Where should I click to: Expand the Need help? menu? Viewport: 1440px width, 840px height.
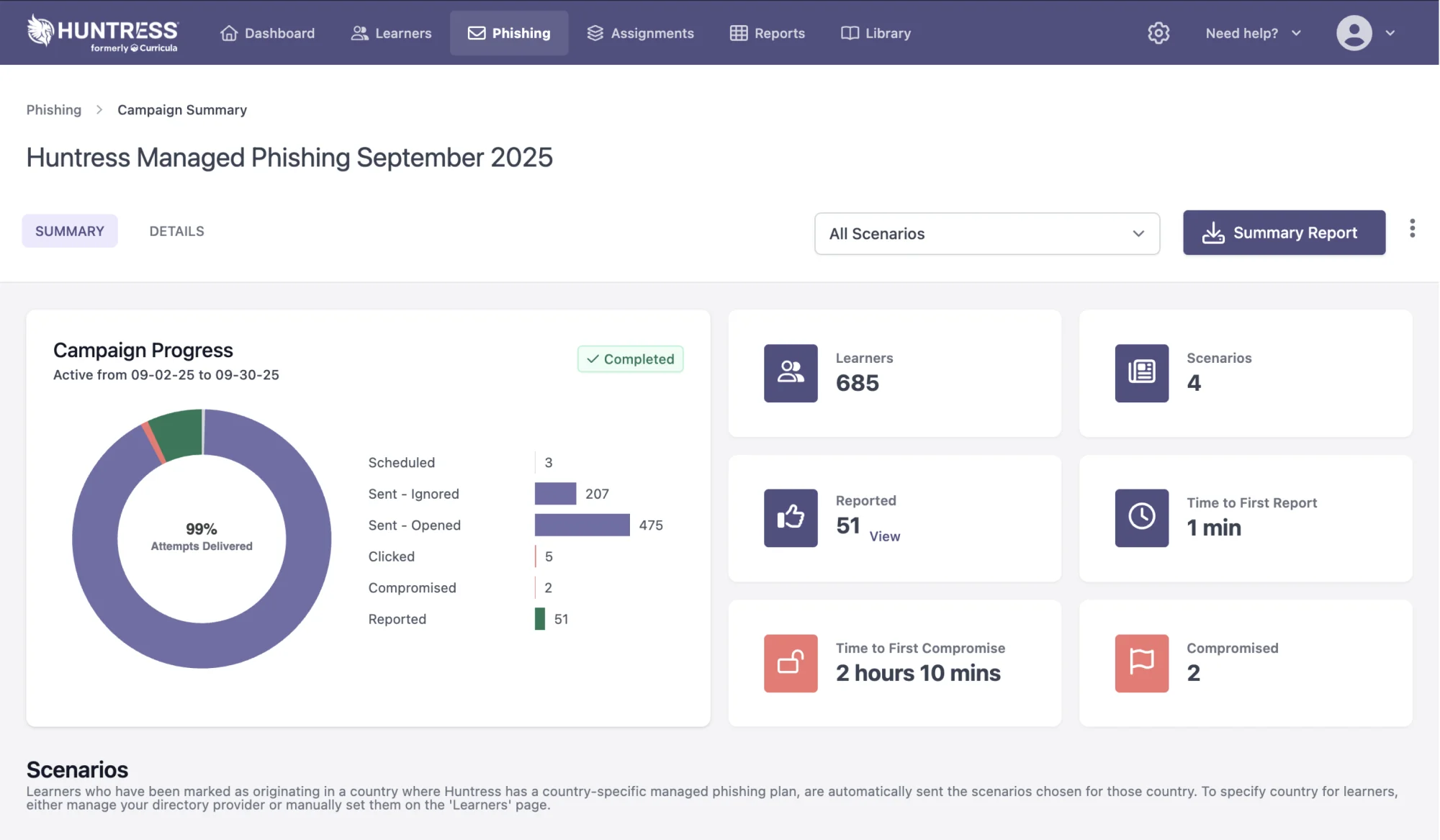pyautogui.click(x=1253, y=33)
